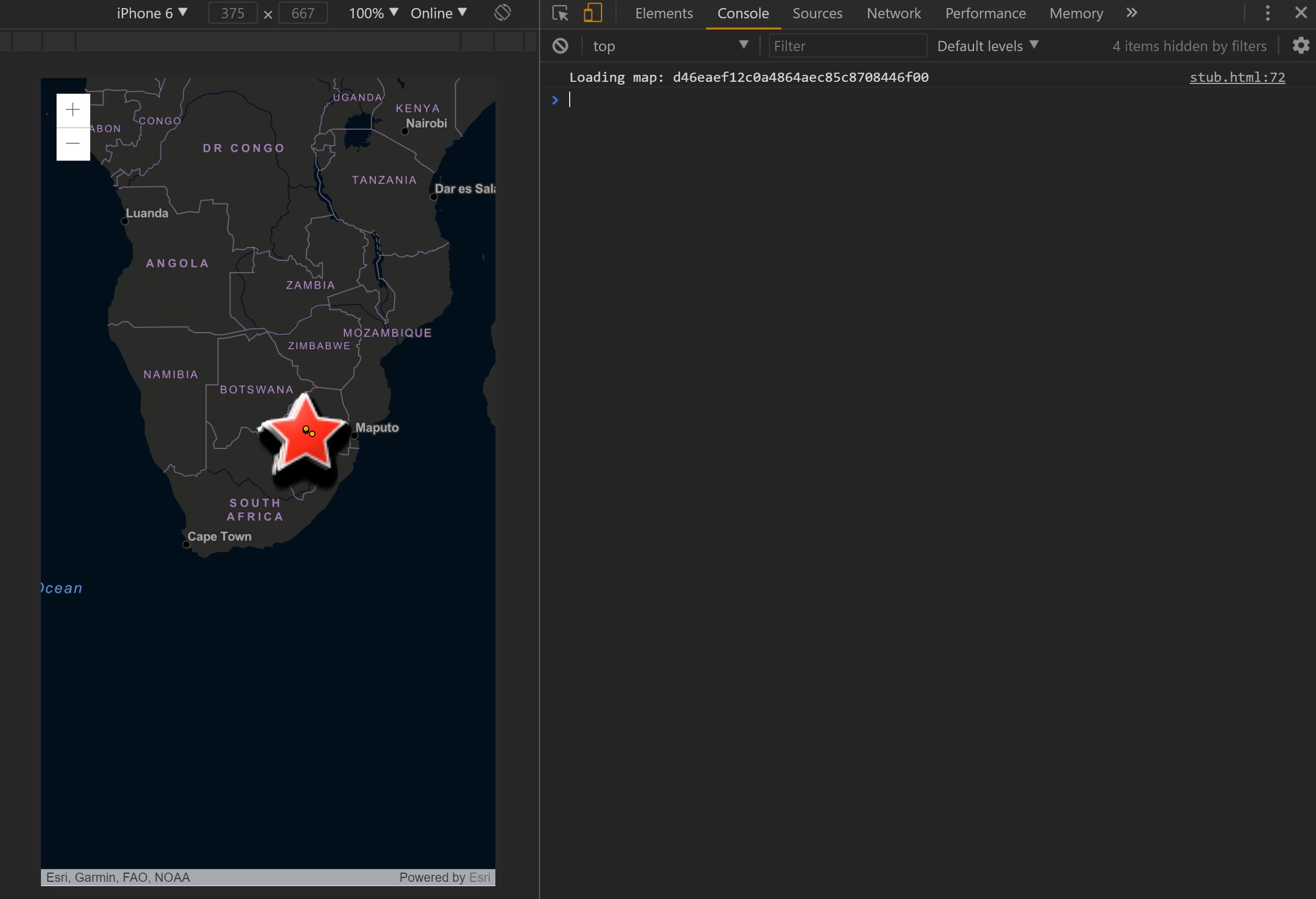This screenshot has height=899, width=1316.
Task: Click the inspect element cursor icon
Action: pyautogui.click(x=559, y=13)
